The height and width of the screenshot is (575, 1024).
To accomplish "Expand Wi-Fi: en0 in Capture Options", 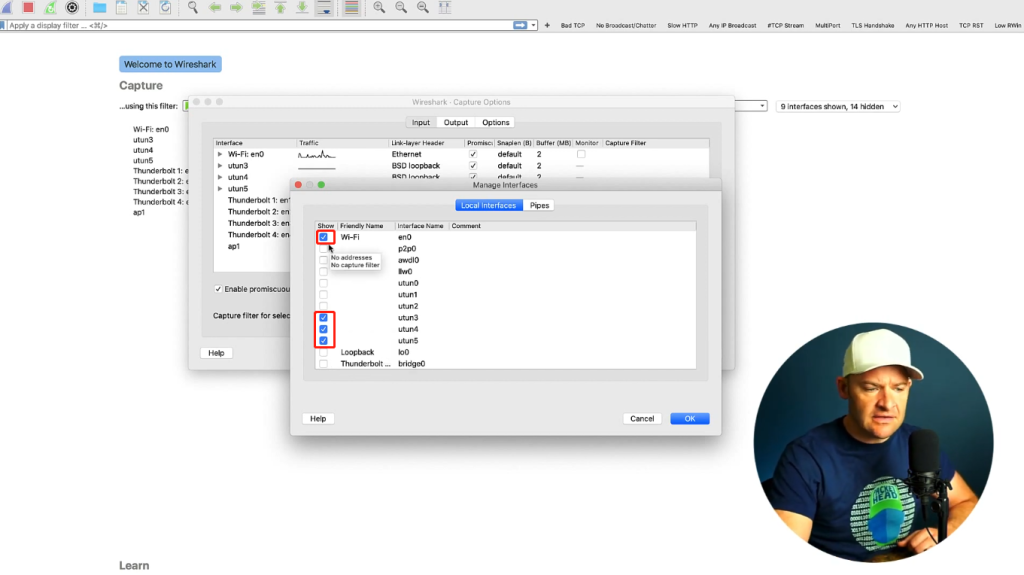I will [x=220, y=154].
